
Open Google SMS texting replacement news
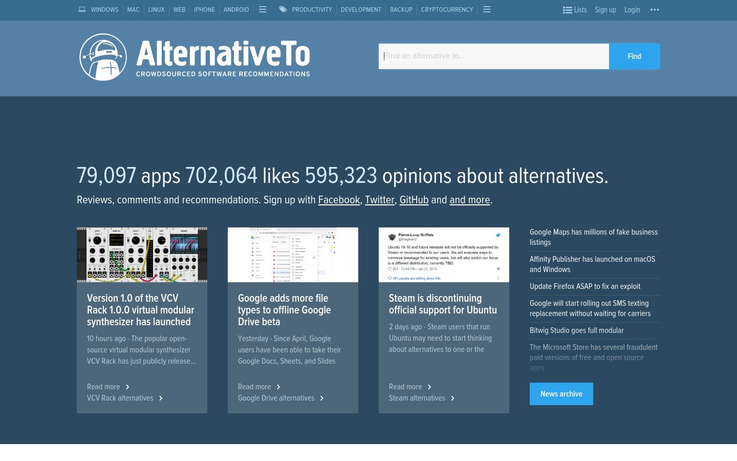(x=590, y=308)
